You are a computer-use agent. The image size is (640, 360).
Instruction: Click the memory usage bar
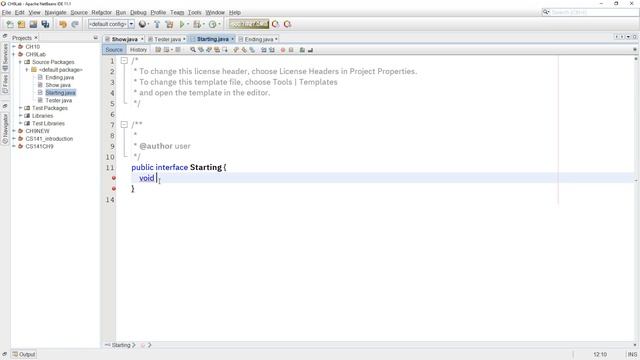249,24
